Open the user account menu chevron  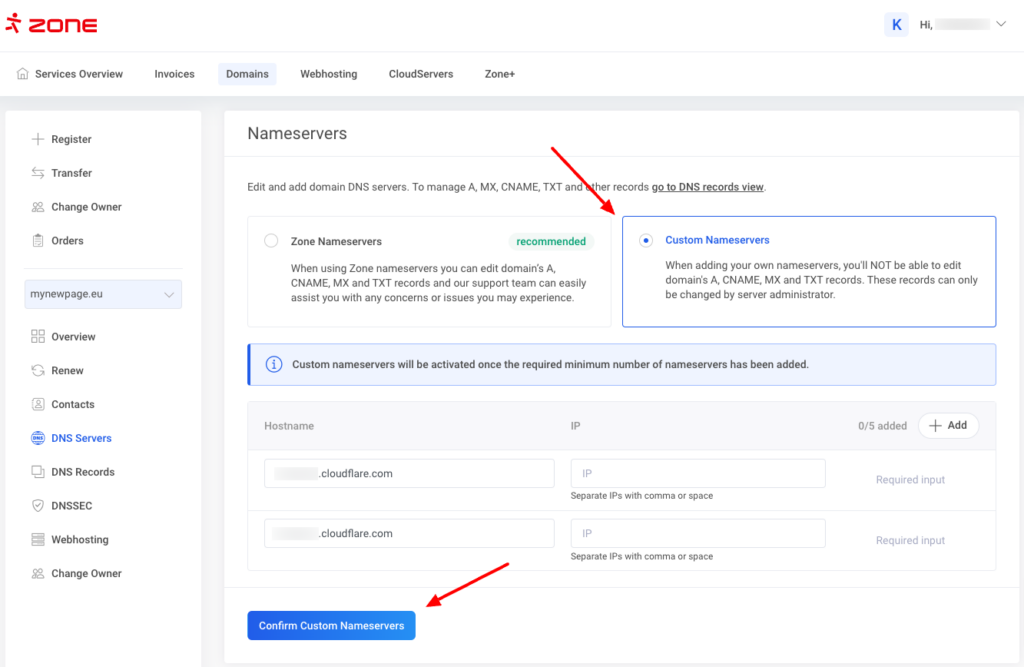1001,24
